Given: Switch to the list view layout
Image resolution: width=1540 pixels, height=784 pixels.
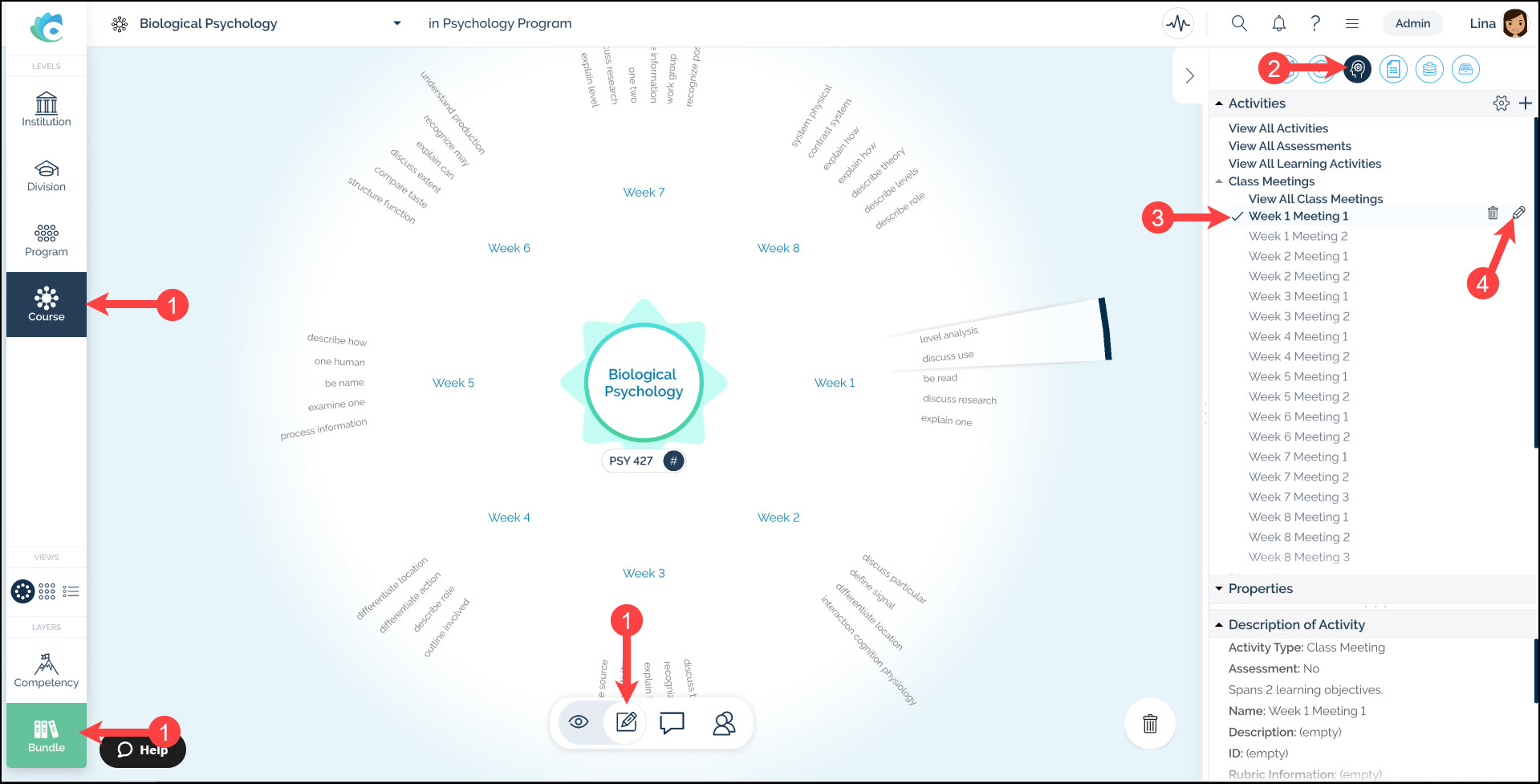Looking at the screenshot, I should click(71, 592).
